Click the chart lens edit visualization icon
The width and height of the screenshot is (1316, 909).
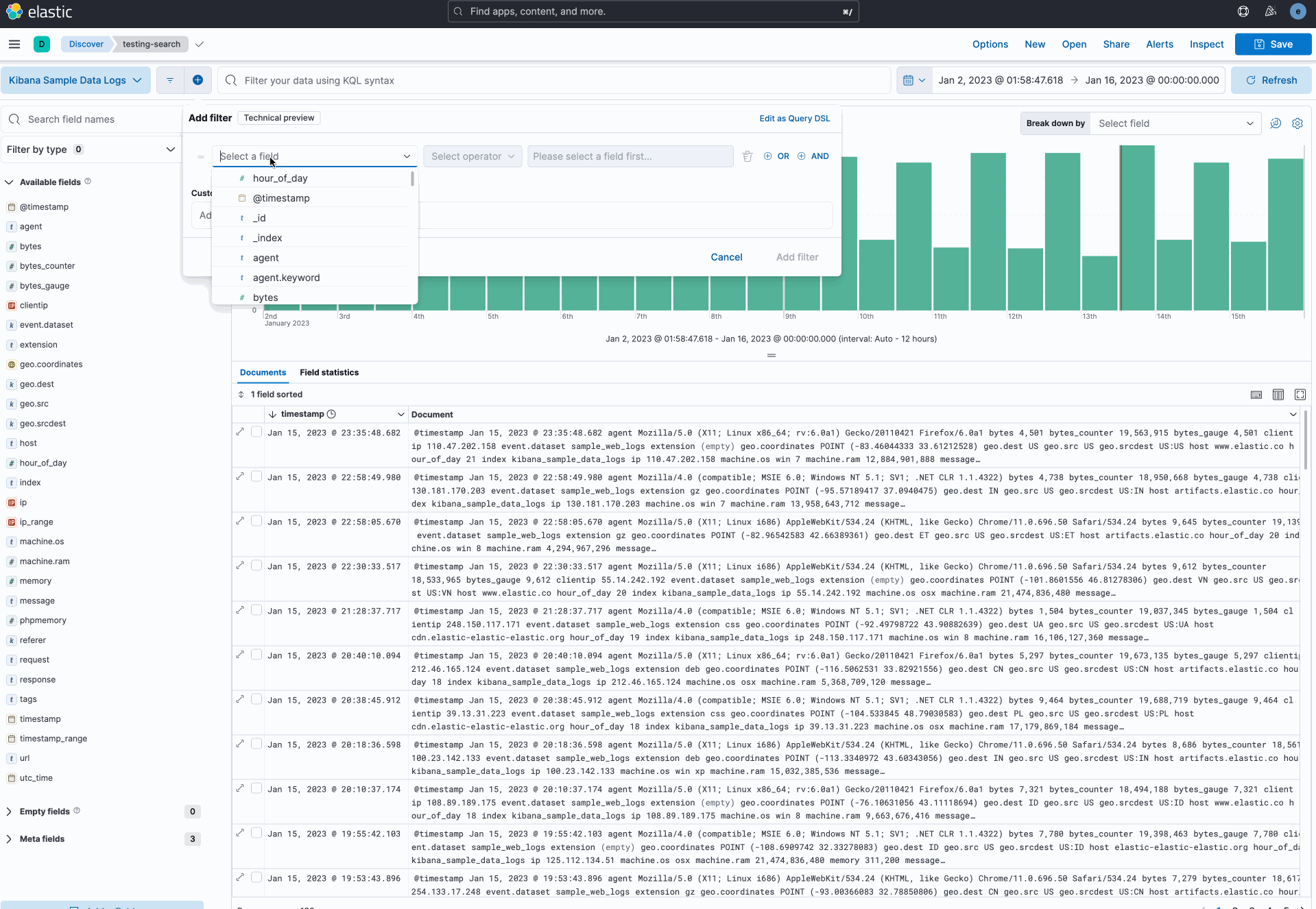[x=1276, y=123]
